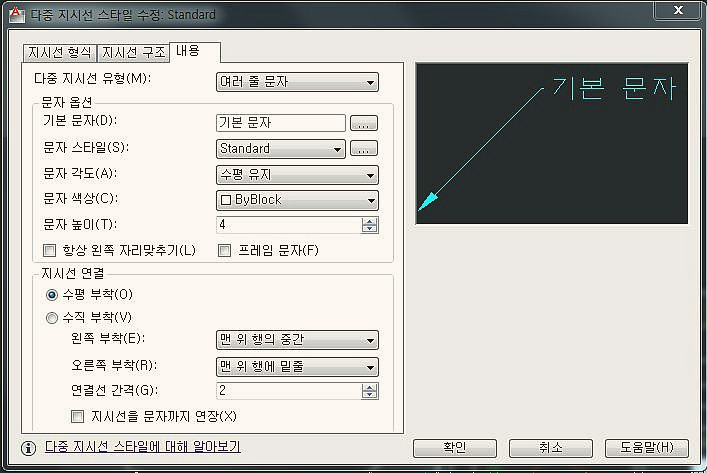Click the 확인 button
Screen dimensions: 707x473
[454, 448]
